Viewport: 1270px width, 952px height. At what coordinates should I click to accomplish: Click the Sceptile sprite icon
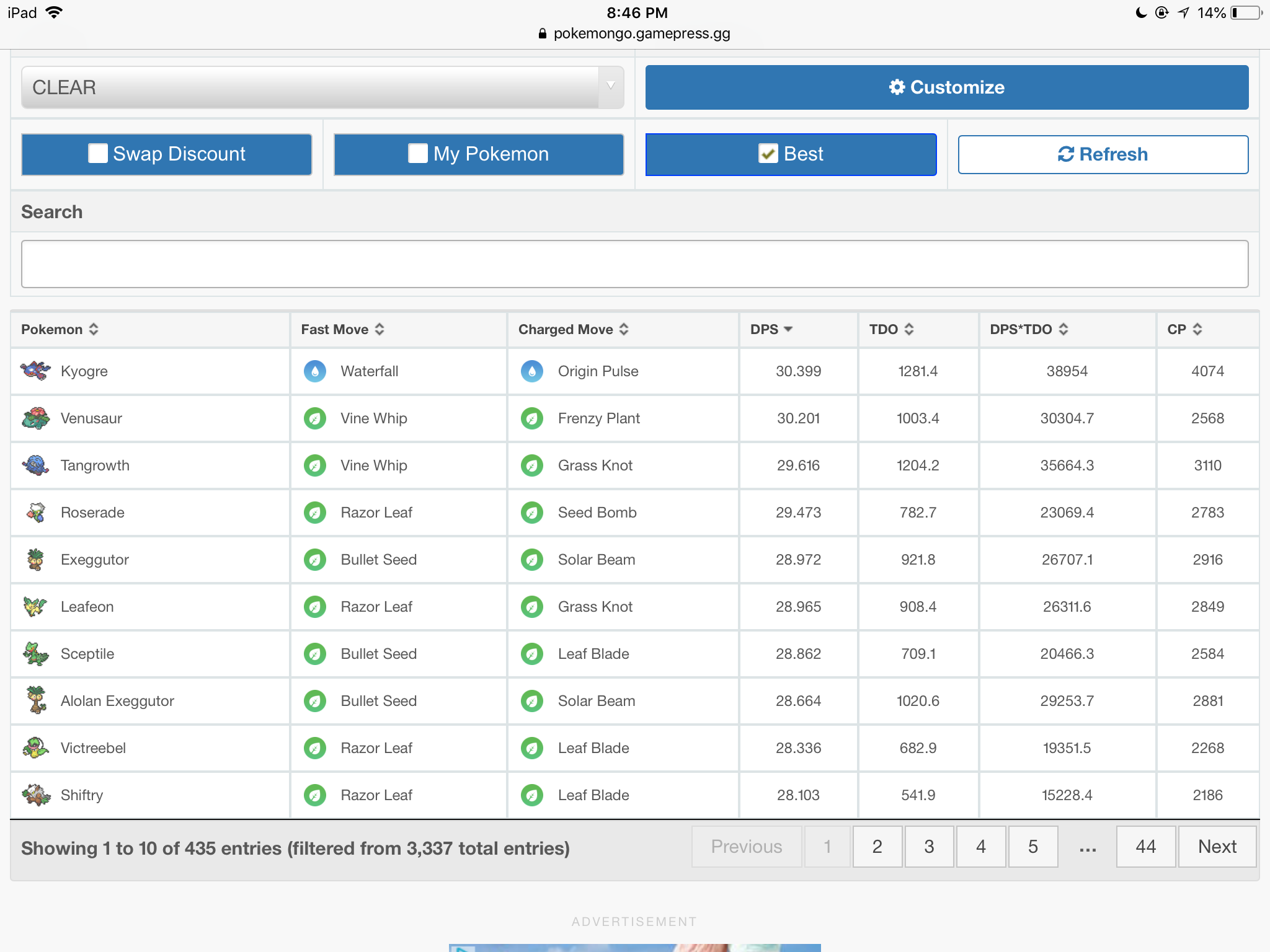(35, 653)
